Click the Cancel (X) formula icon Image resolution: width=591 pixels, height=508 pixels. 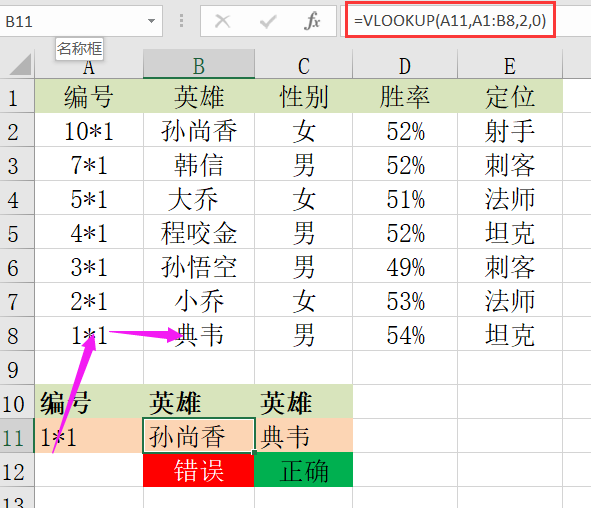click(222, 21)
